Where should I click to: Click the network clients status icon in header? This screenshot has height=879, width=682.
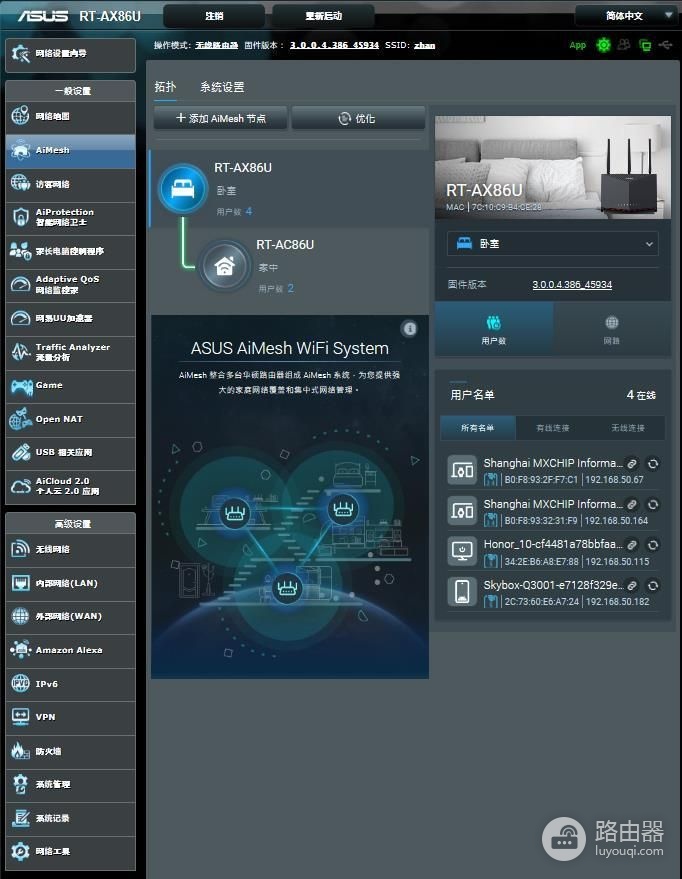click(x=645, y=45)
